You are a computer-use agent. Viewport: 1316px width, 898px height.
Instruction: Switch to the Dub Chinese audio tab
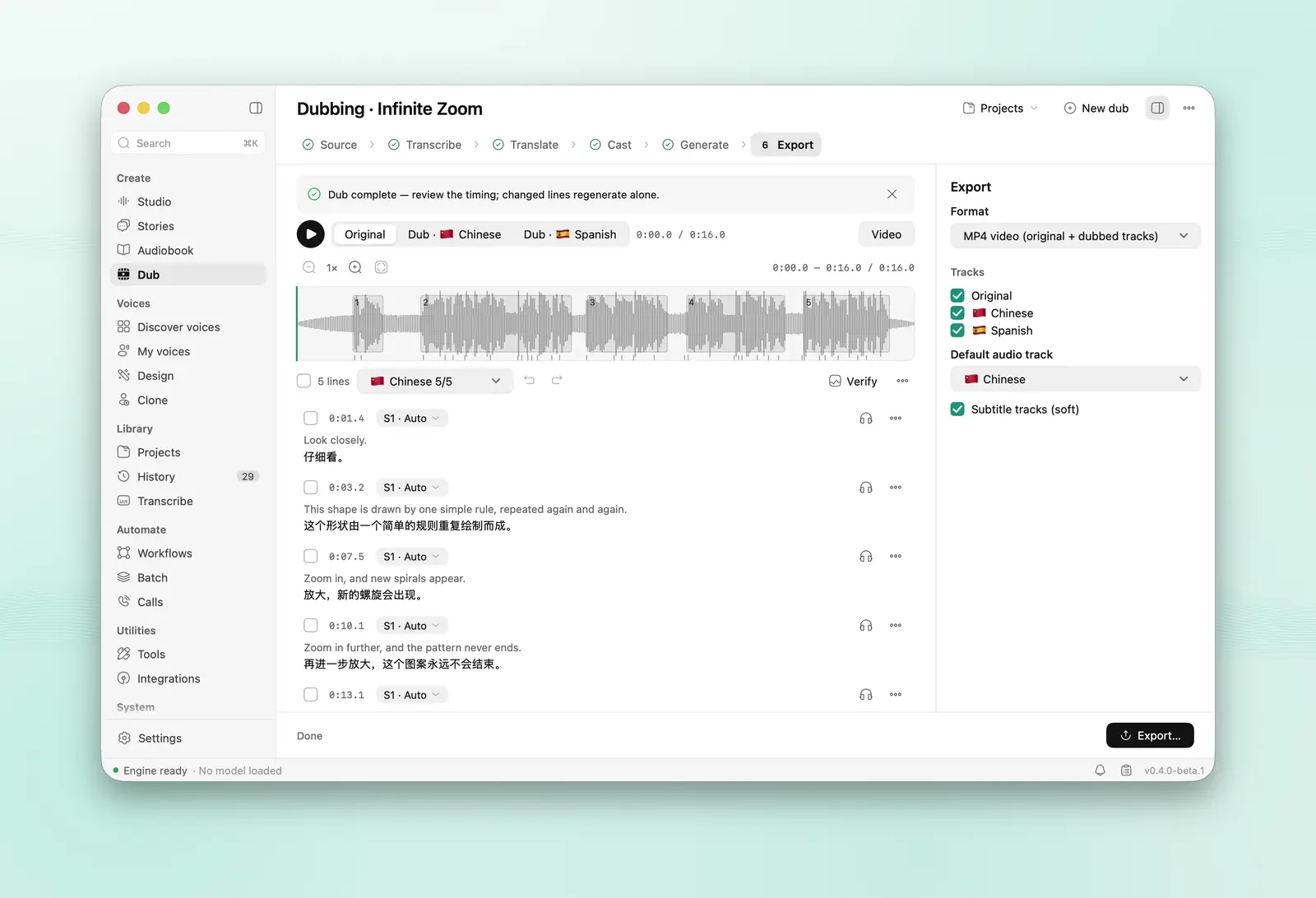click(x=454, y=234)
